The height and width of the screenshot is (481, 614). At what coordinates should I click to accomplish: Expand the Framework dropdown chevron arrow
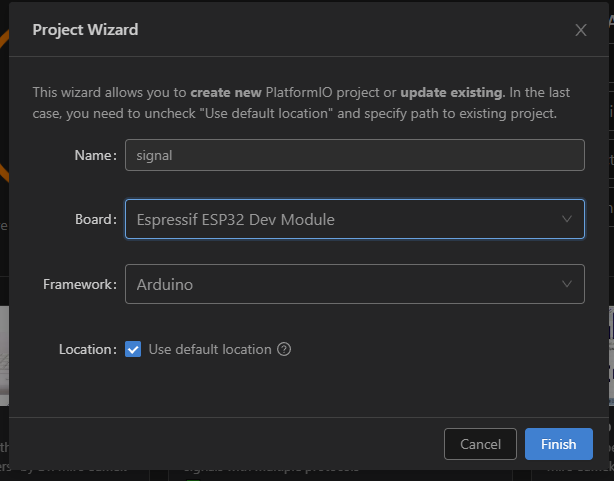point(567,284)
